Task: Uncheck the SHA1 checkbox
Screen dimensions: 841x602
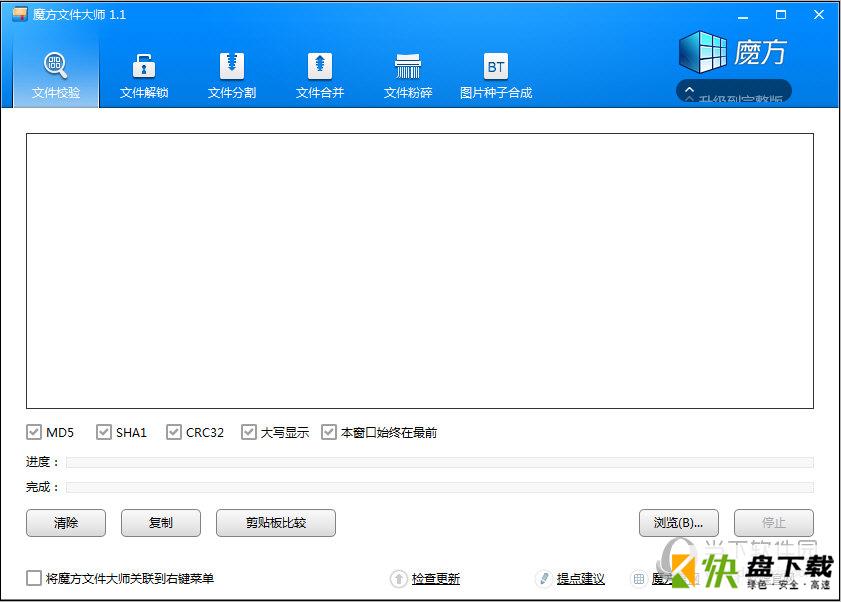Action: tap(103, 432)
